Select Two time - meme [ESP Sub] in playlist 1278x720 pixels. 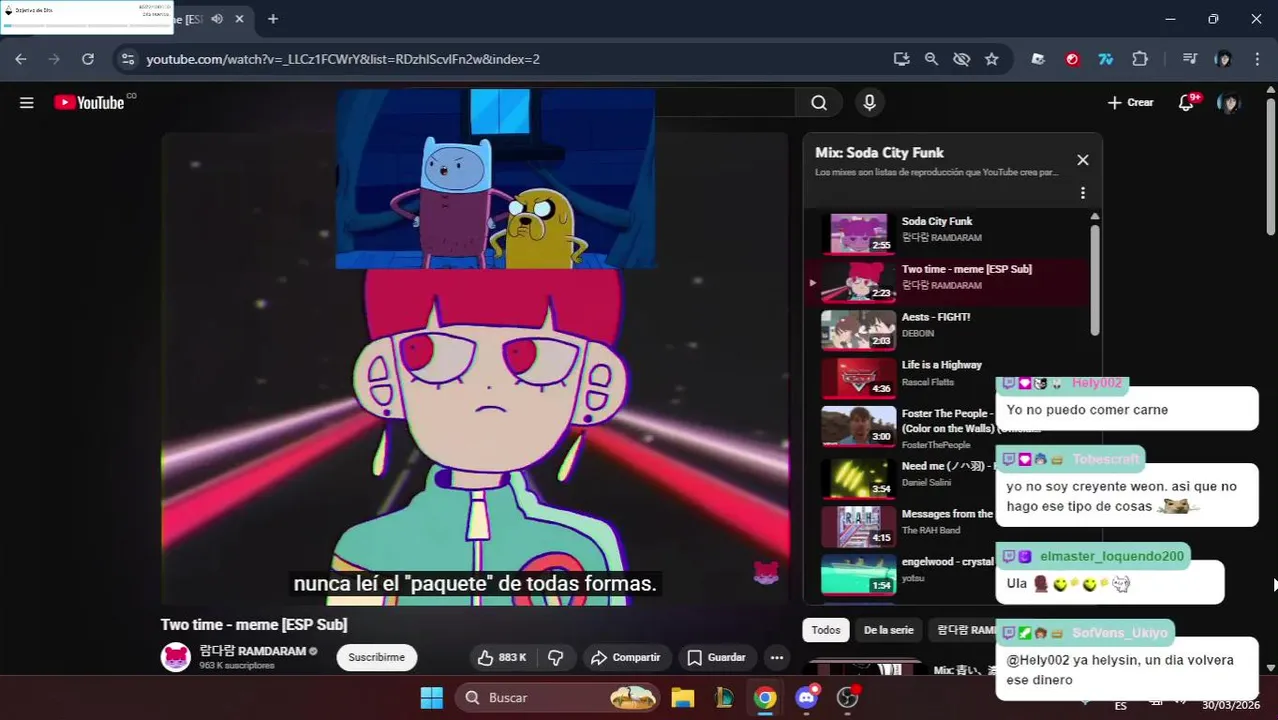(x=946, y=282)
